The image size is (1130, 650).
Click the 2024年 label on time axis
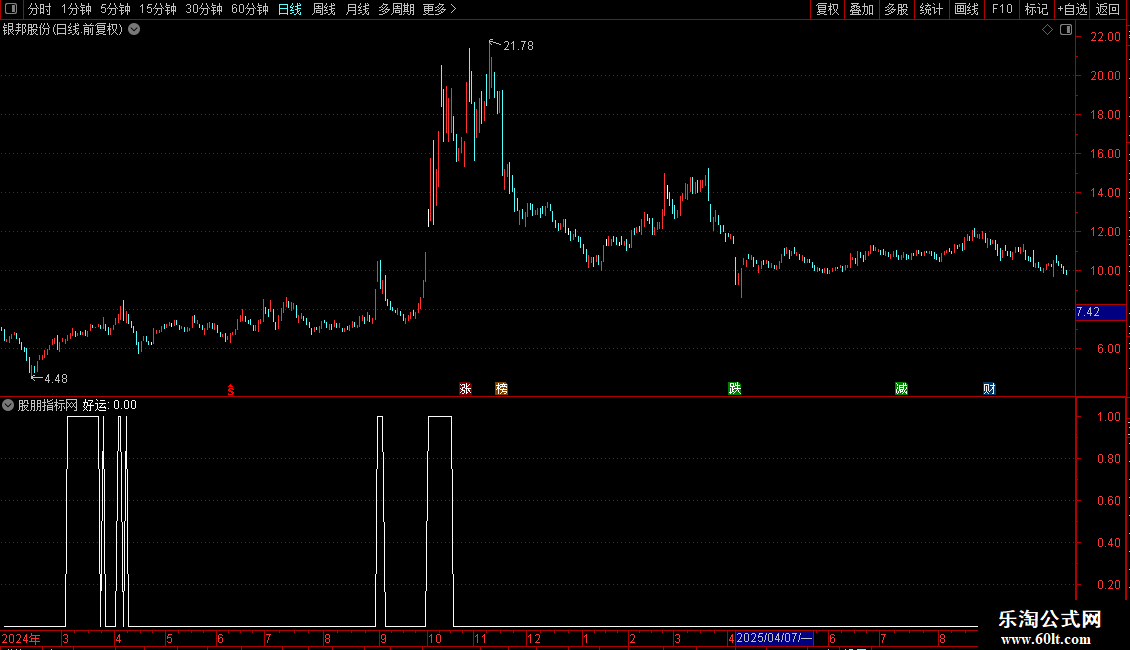[x=21, y=638]
